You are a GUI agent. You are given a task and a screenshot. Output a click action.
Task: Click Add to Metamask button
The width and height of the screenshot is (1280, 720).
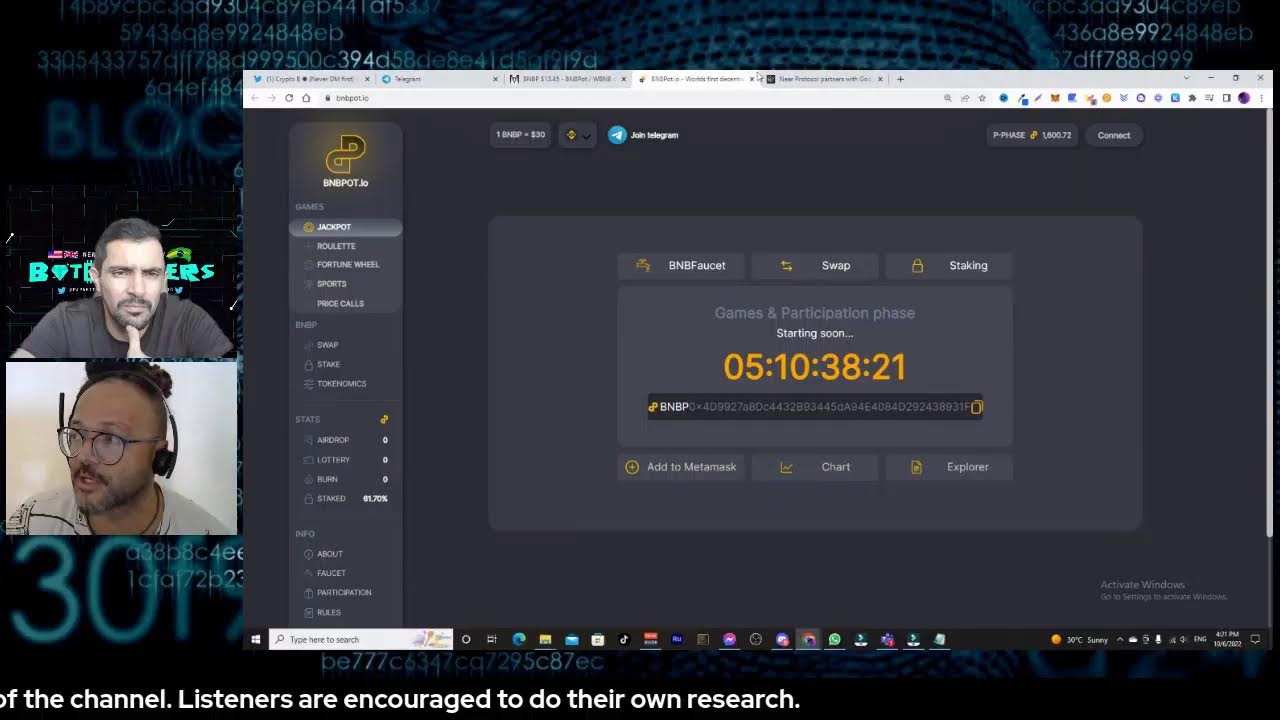click(x=681, y=467)
